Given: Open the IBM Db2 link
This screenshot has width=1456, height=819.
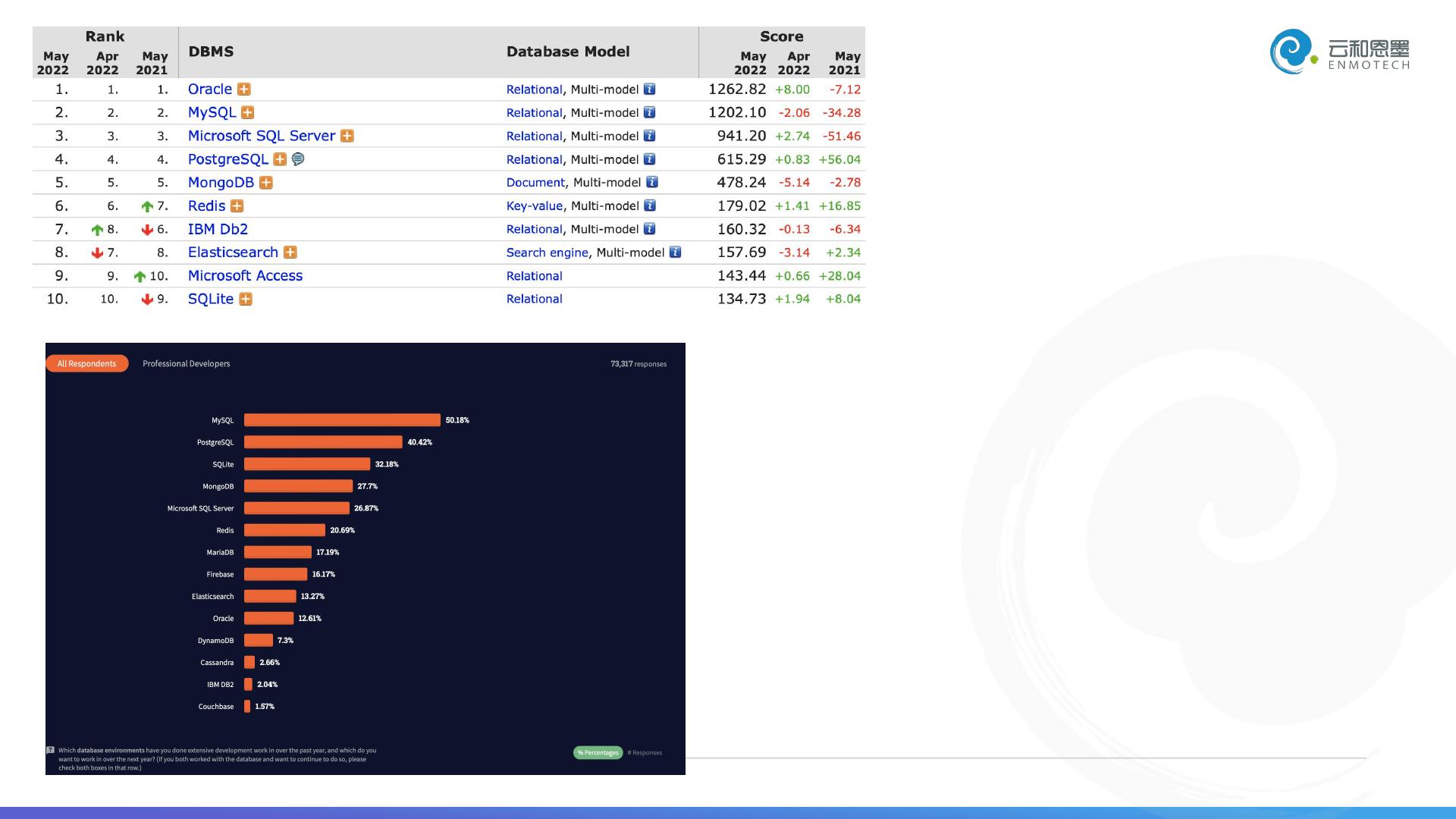Looking at the screenshot, I should tap(218, 229).
